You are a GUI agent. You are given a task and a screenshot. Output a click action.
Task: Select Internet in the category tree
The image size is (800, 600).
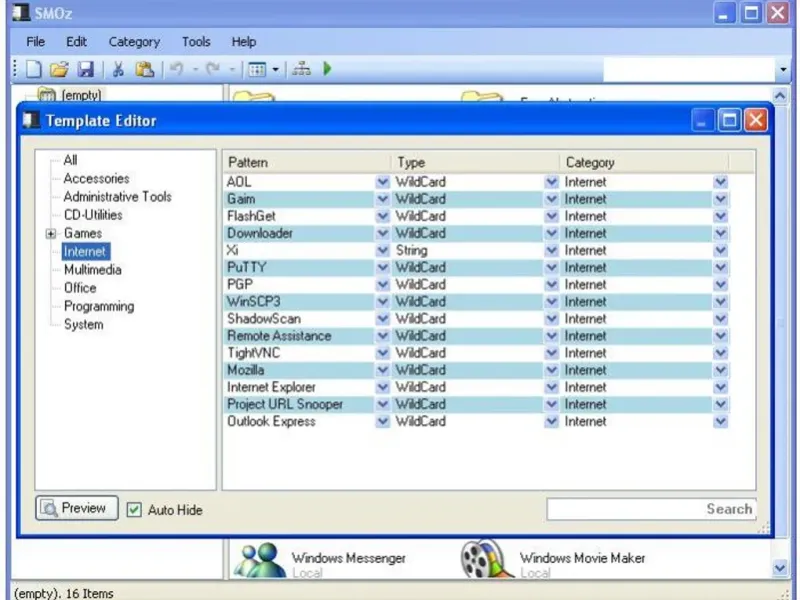(85, 252)
